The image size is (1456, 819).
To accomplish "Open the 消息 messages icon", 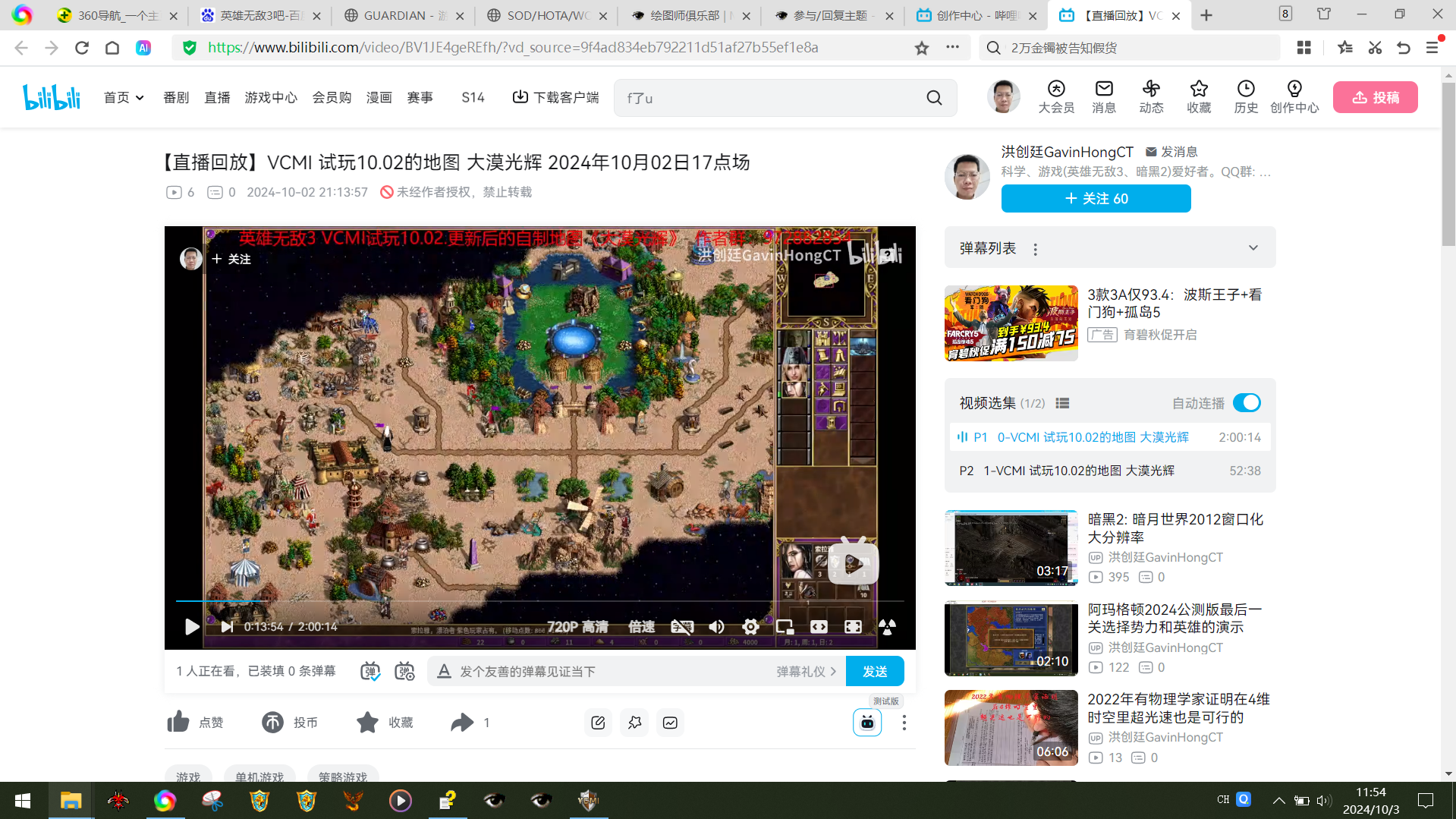I will point(1104,97).
